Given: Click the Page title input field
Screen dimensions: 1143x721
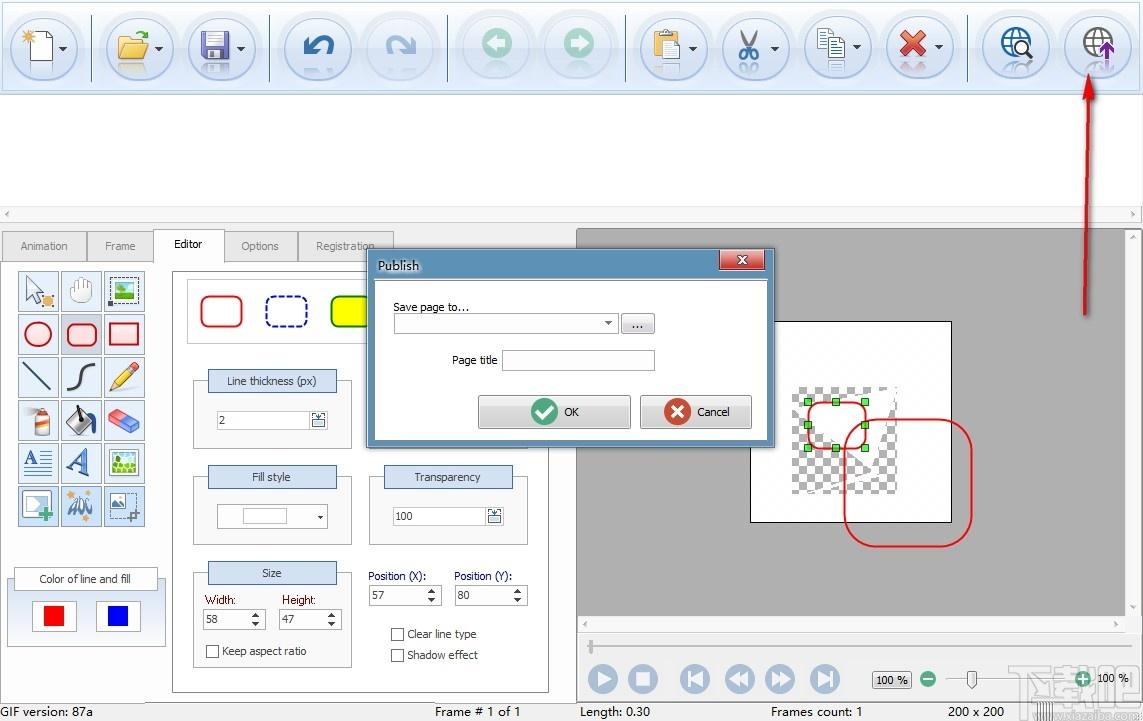Looking at the screenshot, I should 578,360.
